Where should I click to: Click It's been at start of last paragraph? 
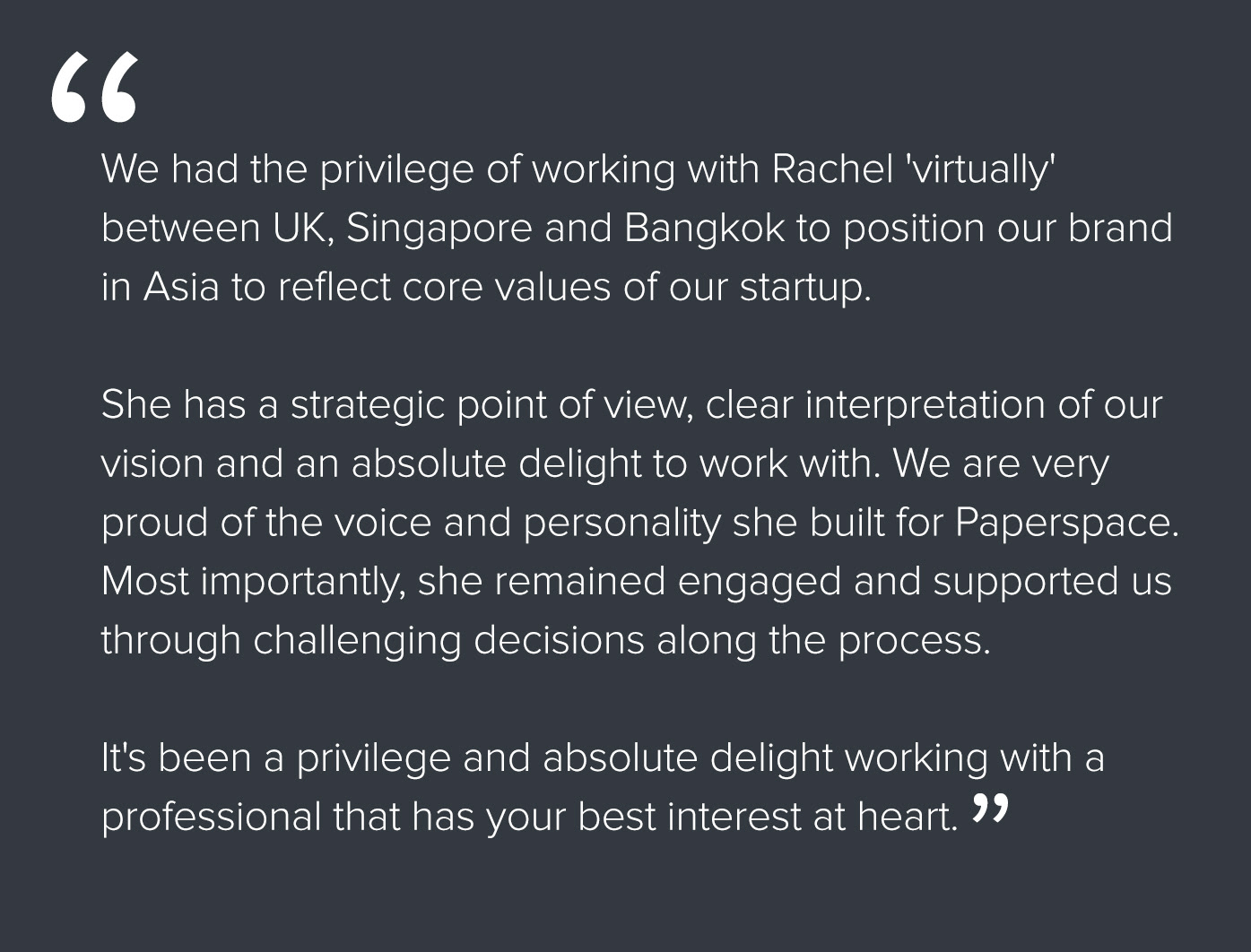pyautogui.click(x=177, y=759)
